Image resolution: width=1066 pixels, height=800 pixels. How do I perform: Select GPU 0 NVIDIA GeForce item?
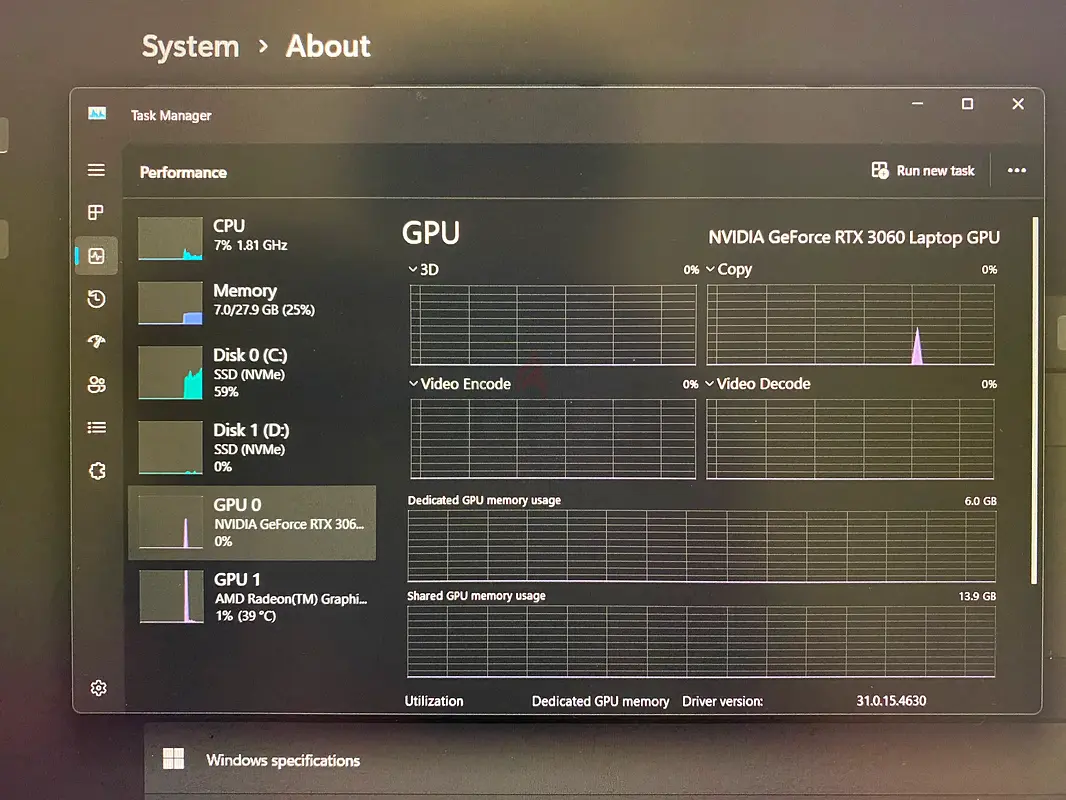pyautogui.click(x=252, y=523)
